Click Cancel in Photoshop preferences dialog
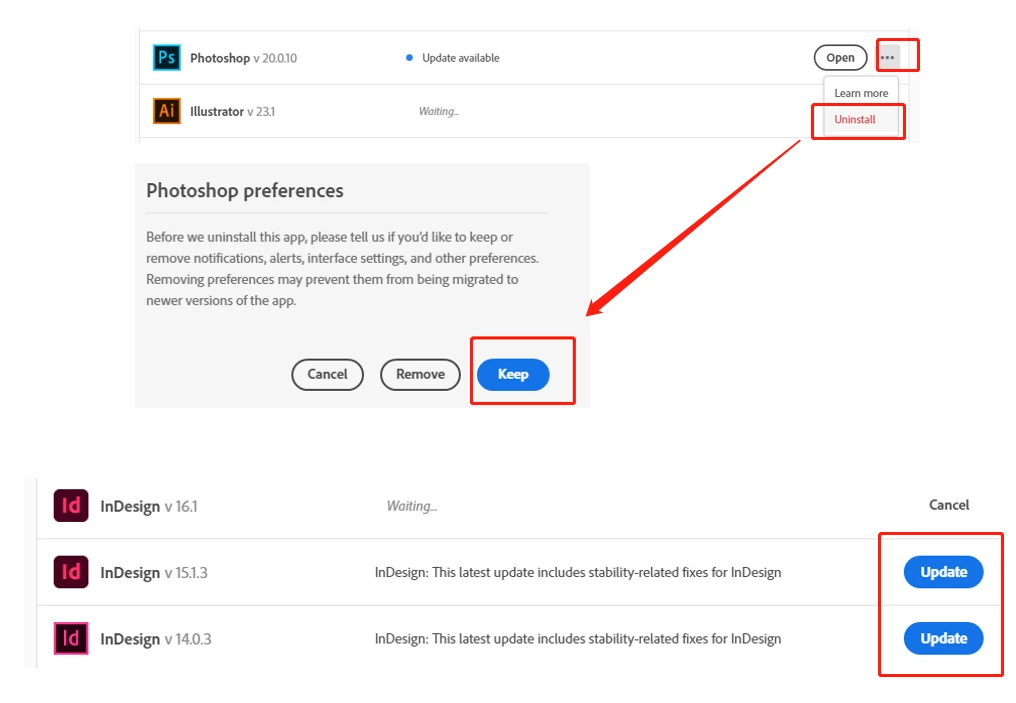Viewport: 1016px width, 703px height. tap(327, 374)
